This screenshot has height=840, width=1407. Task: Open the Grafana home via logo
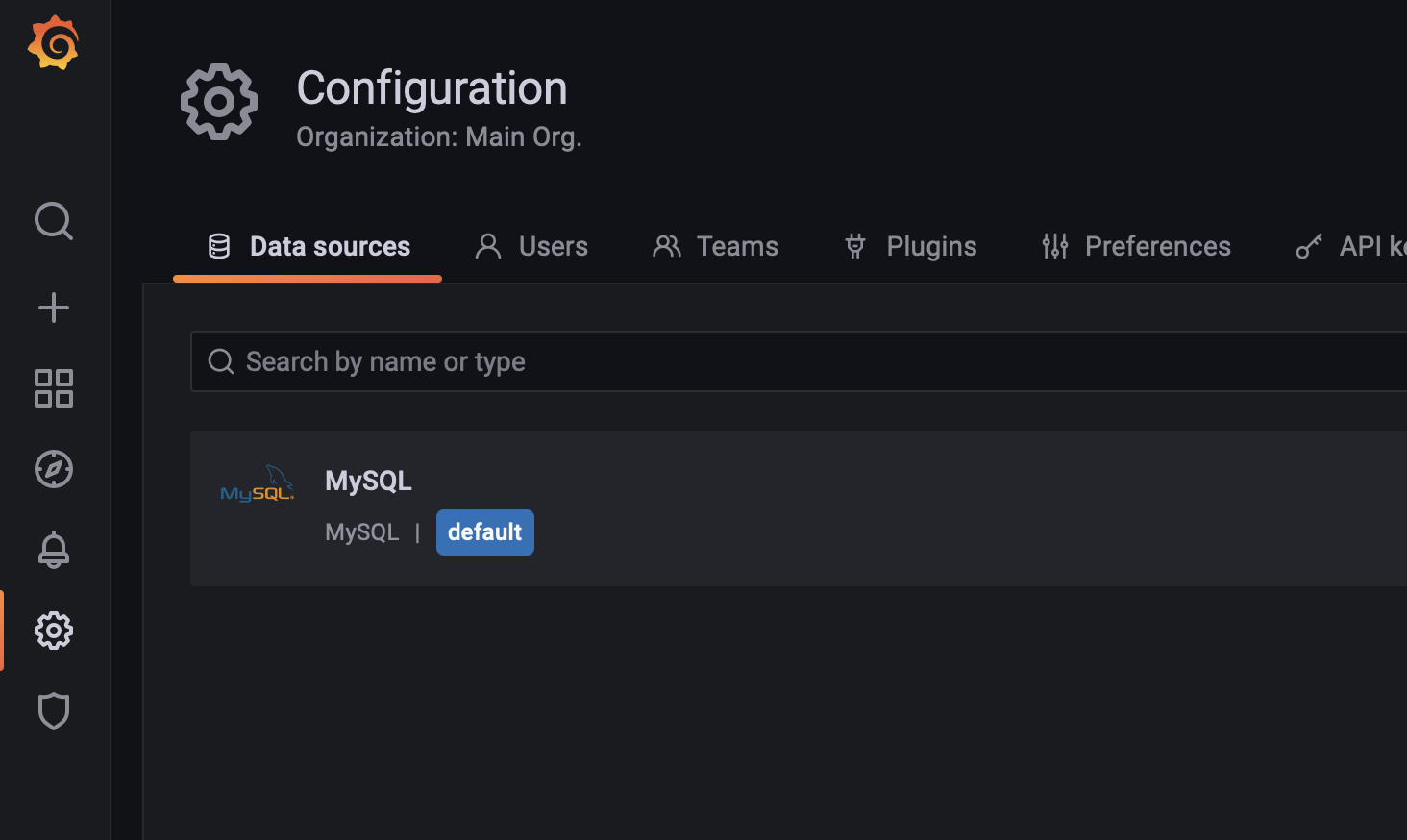(x=53, y=42)
